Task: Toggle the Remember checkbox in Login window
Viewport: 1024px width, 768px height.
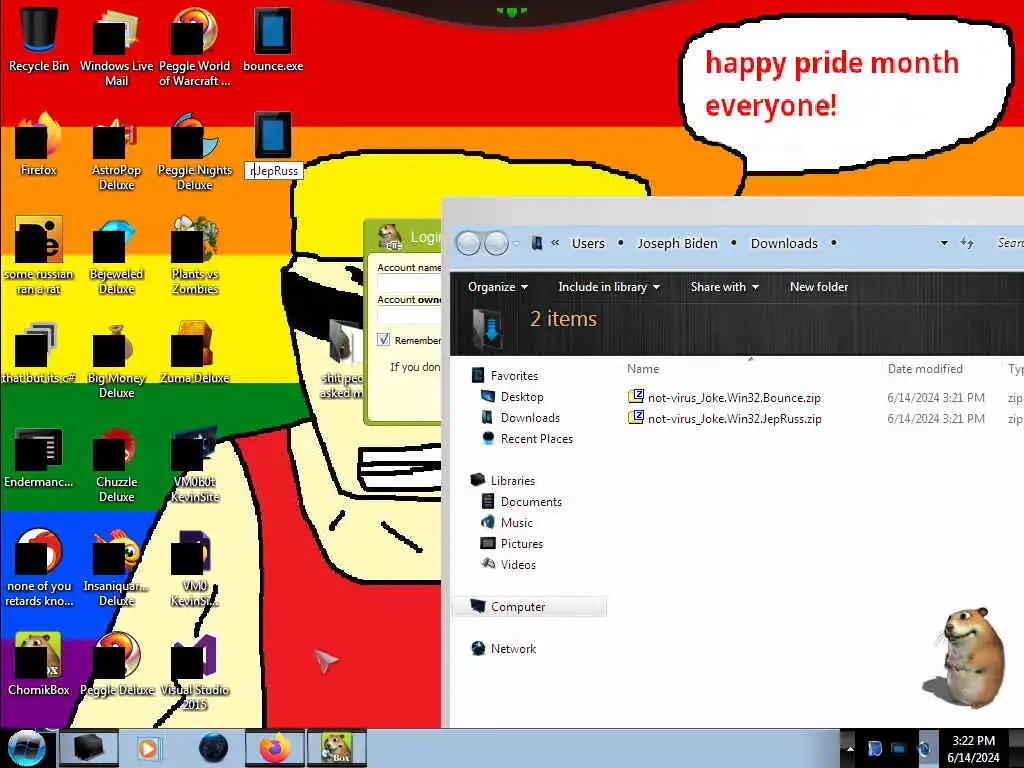Action: pyautogui.click(x=383, y=340)
